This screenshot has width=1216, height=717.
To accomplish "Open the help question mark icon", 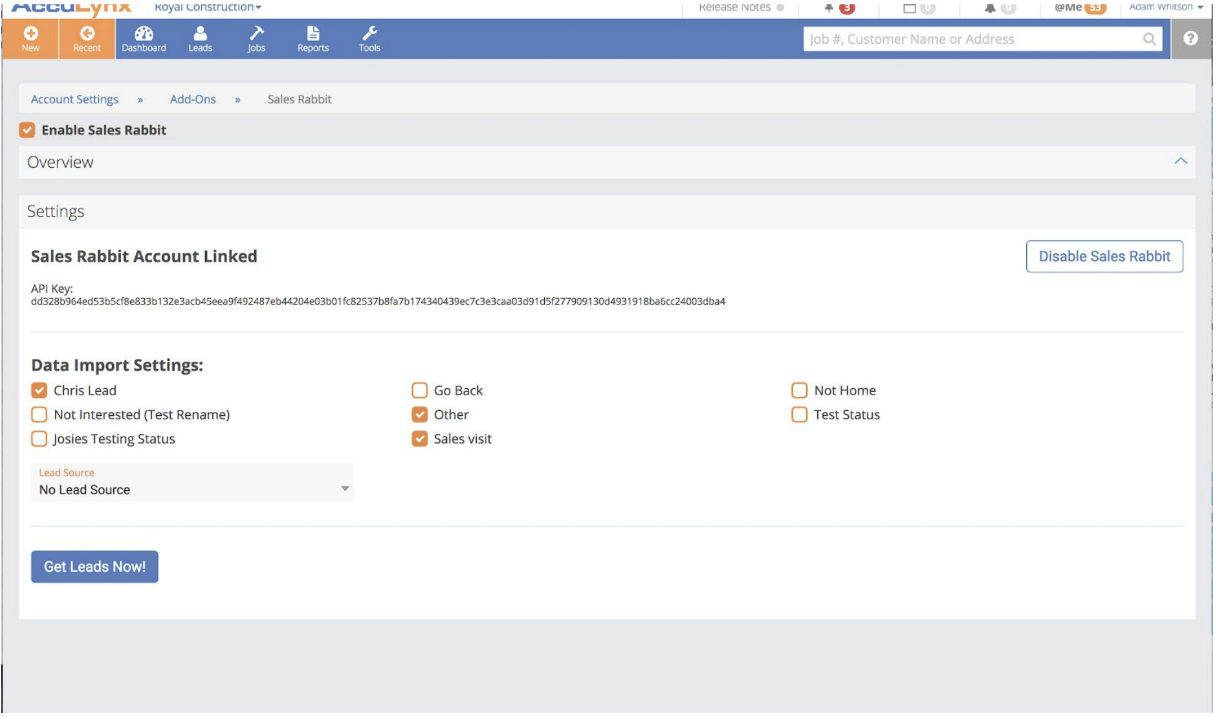I will pos(1190,39).
